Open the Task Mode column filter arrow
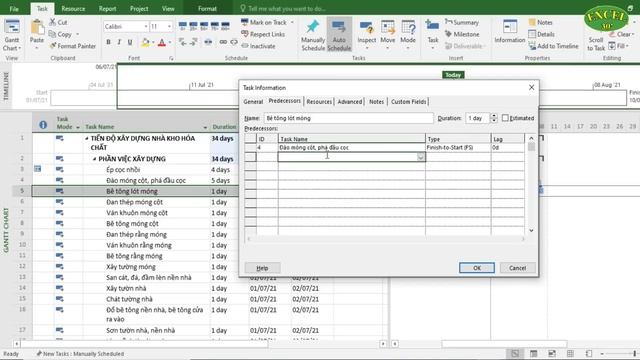The width and height of the screenshot is (640, 360). (x=78, y=127)
